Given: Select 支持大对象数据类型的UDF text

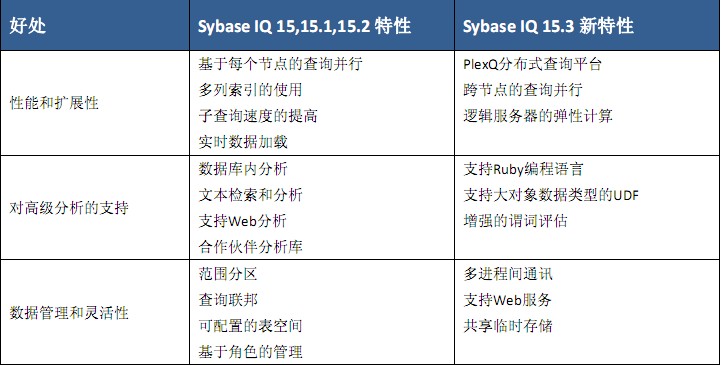Looking at the screenshot, I should 551,195.
